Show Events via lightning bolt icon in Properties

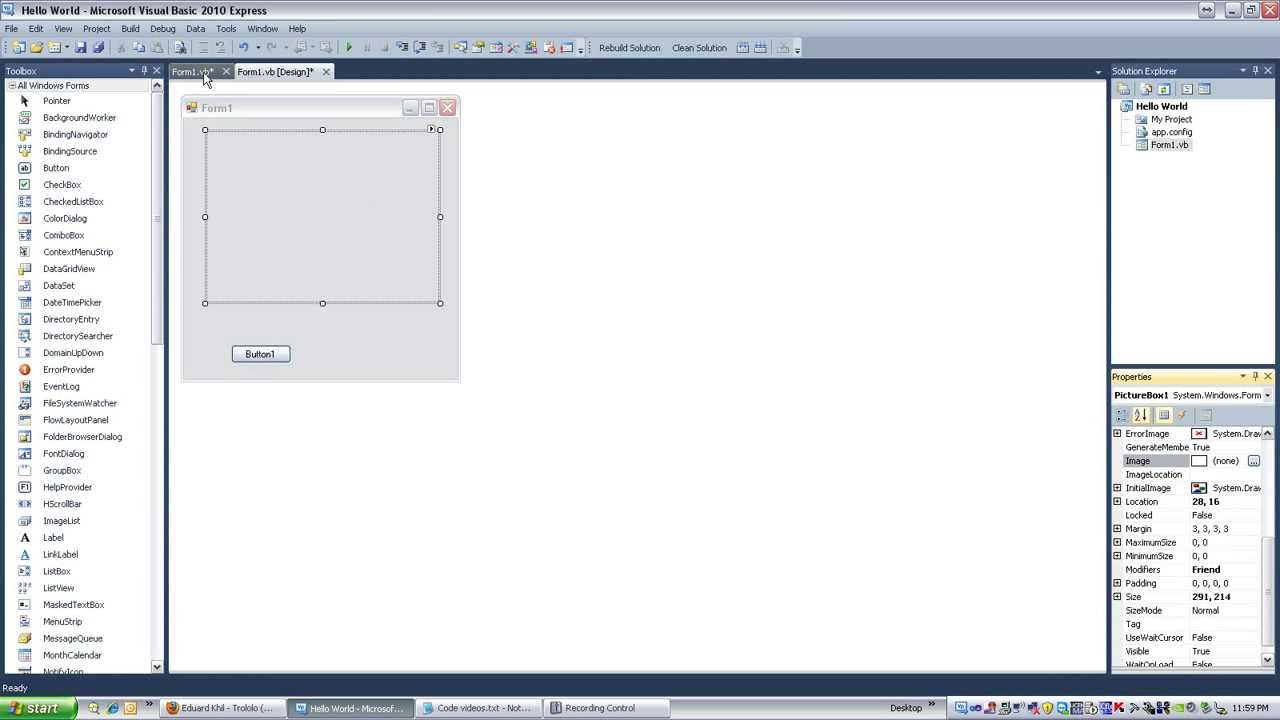click(x=1181, y=415)
